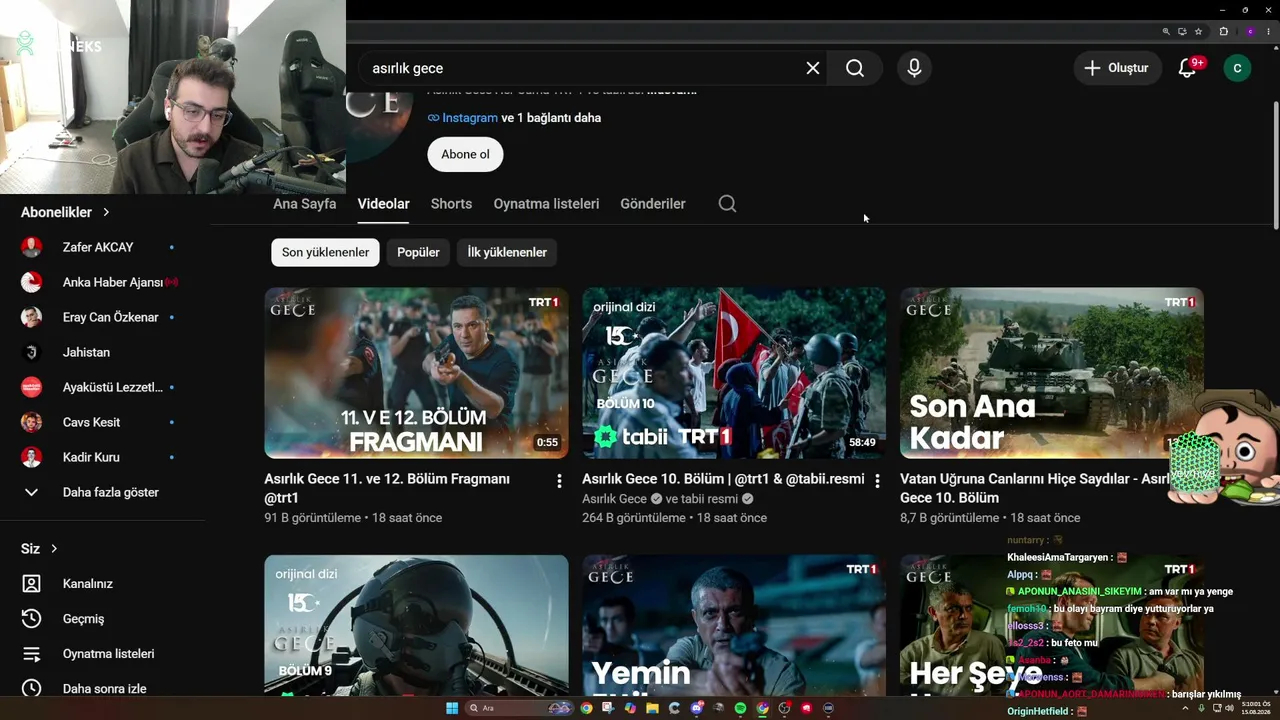Play the 'Son Ana Kadar' video thumbnail
Viewport: 1280px width, 720px height.
pyautogui.click(x=1052, y=373)
